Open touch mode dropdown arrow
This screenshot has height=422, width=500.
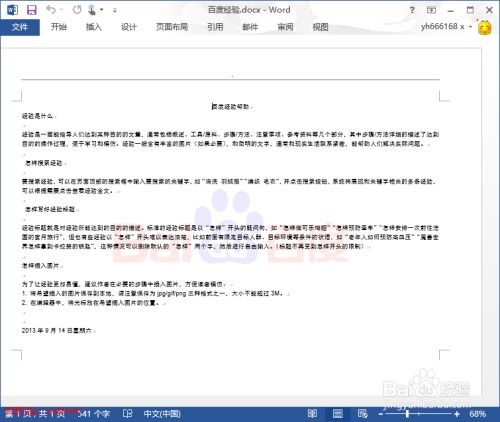[x=102, y=10]
